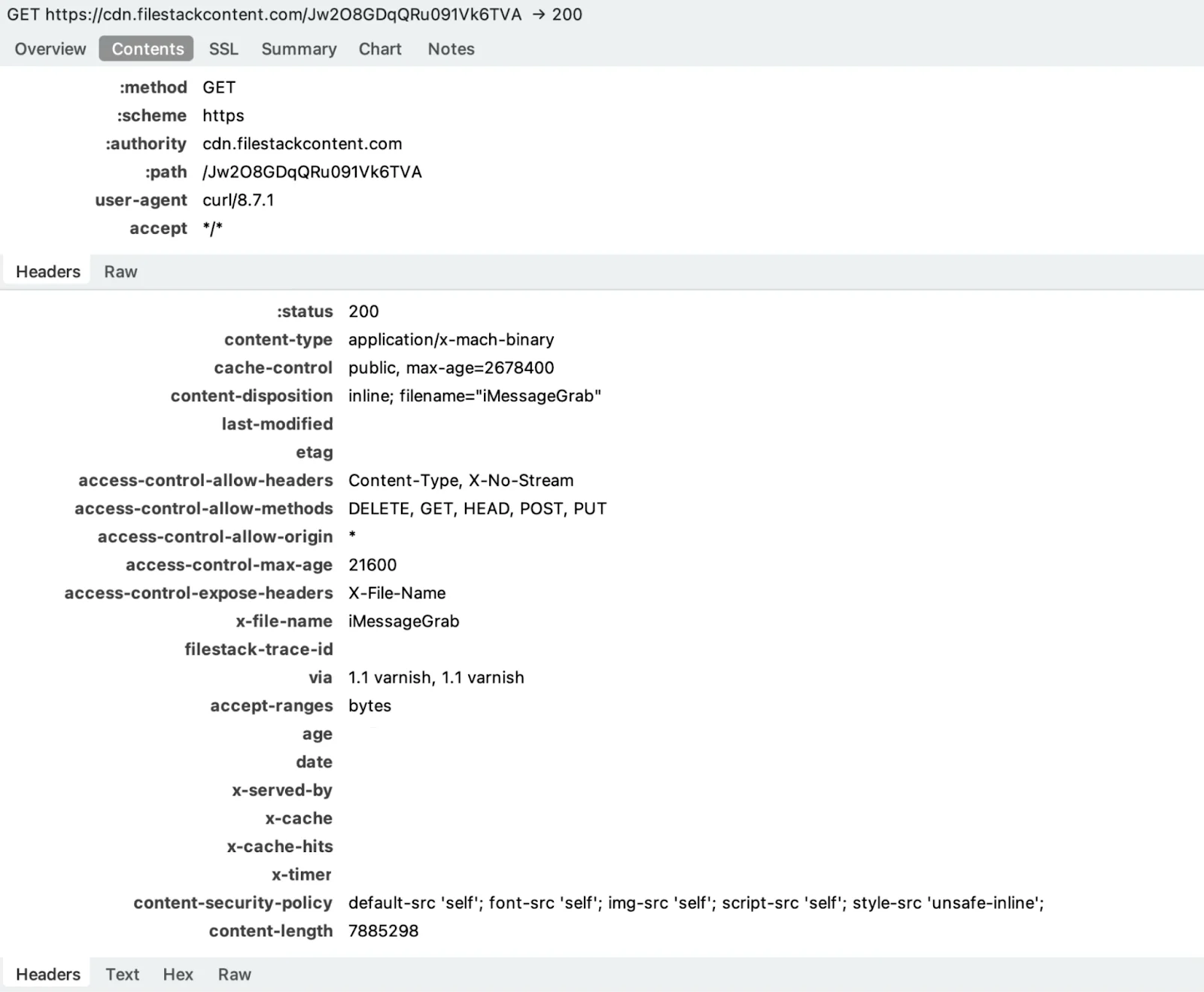Select the request pane Headers tab
The image size is (1204, 992).
pyautogui.click(x=48, y=272)
